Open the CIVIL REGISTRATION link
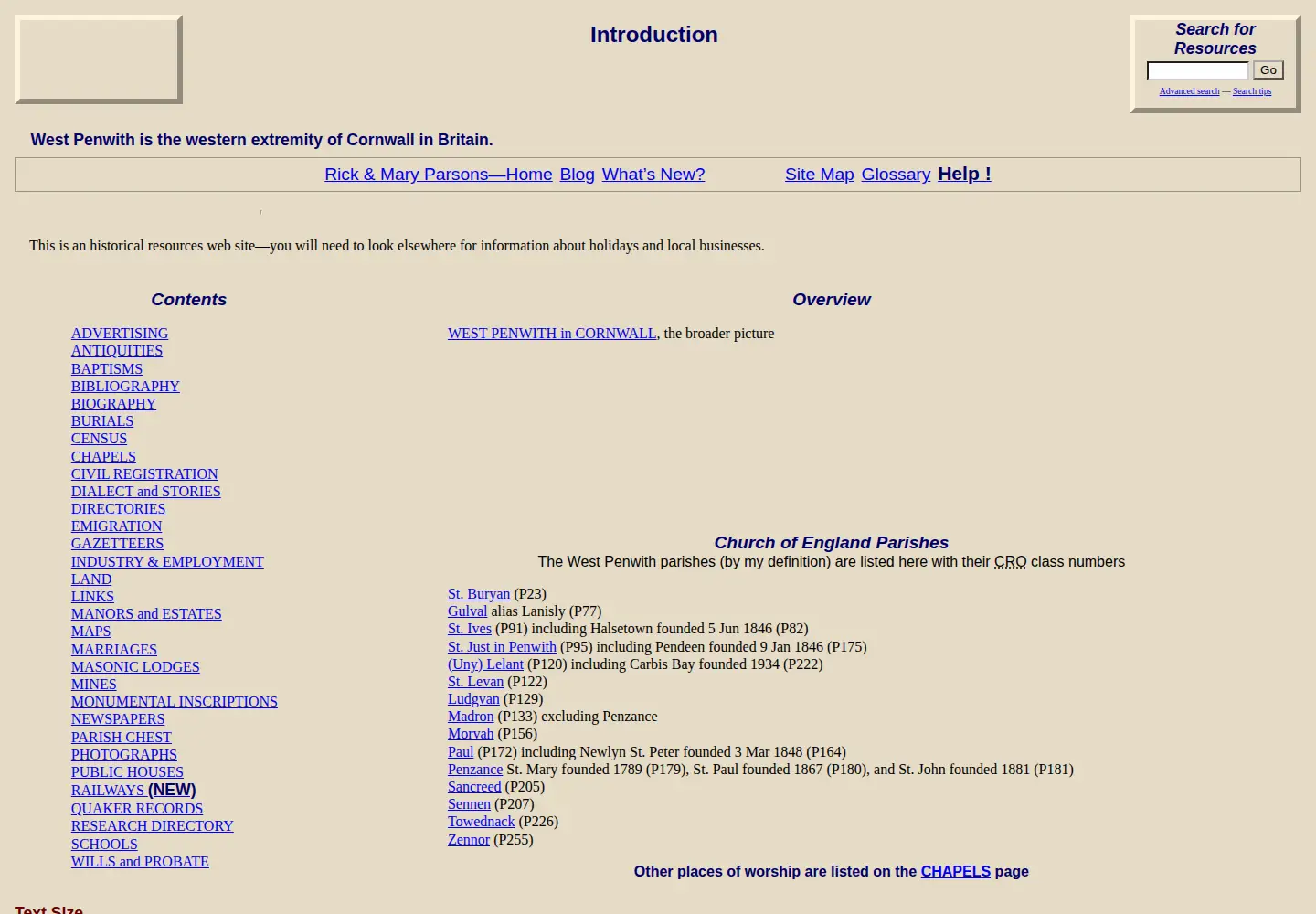 pyautogui.click(x=144, y=474)
